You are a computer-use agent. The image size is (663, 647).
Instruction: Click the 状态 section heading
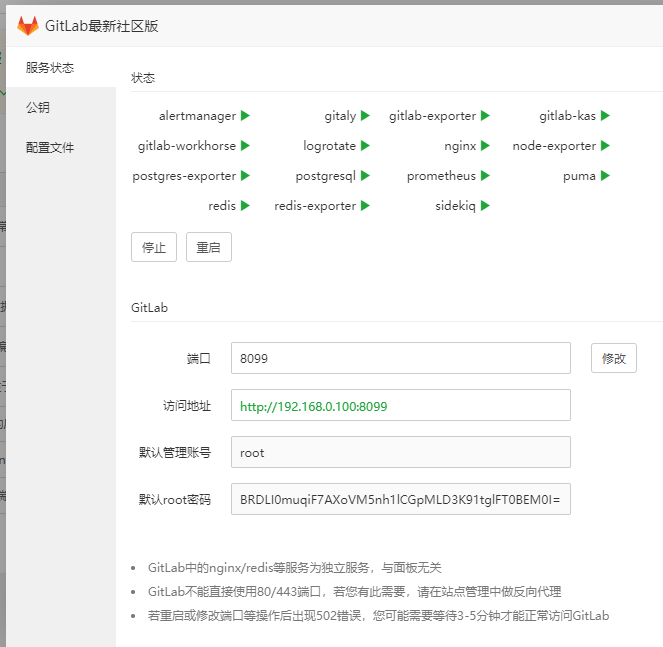pyautogui.click(x=143, y=78)
